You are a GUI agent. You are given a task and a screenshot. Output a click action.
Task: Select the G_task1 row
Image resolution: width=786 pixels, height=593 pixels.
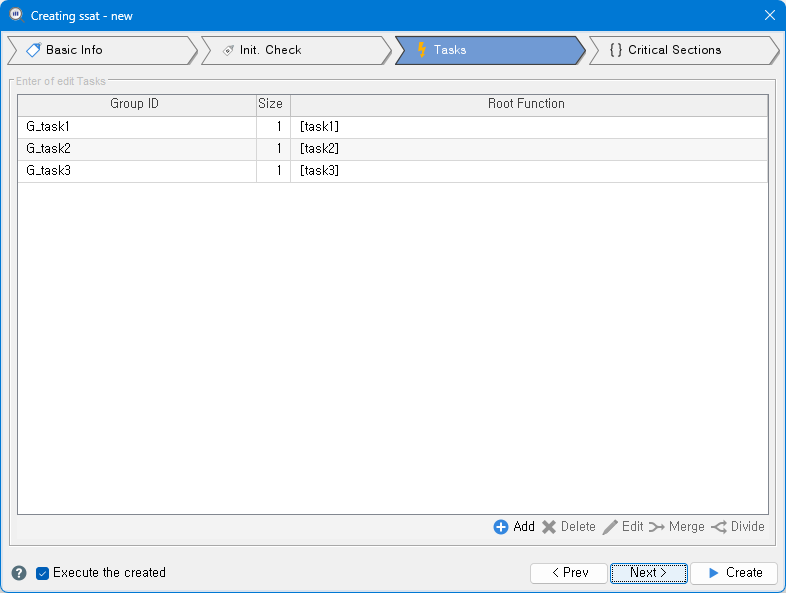pos(134,127)
